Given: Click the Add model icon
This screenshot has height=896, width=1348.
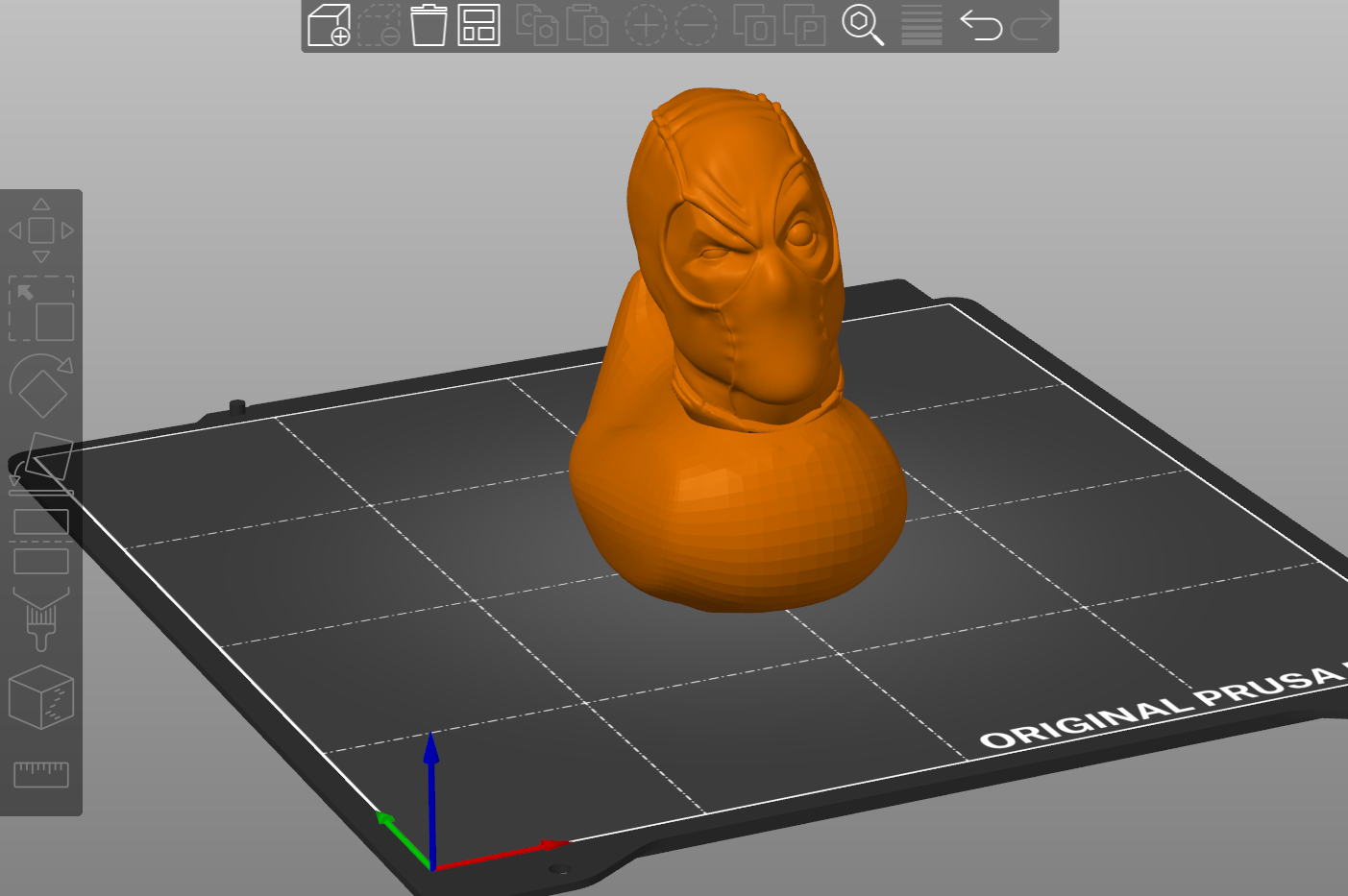Looking at the screenshot, I should point(329,25).
